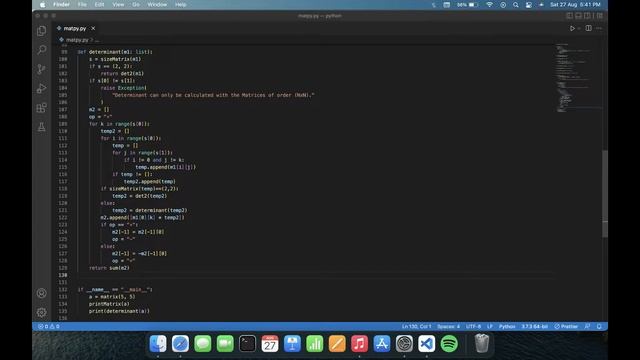Click errors and warnings in status bar
This screenshot has height=360, width=640.
pos(49,327)
